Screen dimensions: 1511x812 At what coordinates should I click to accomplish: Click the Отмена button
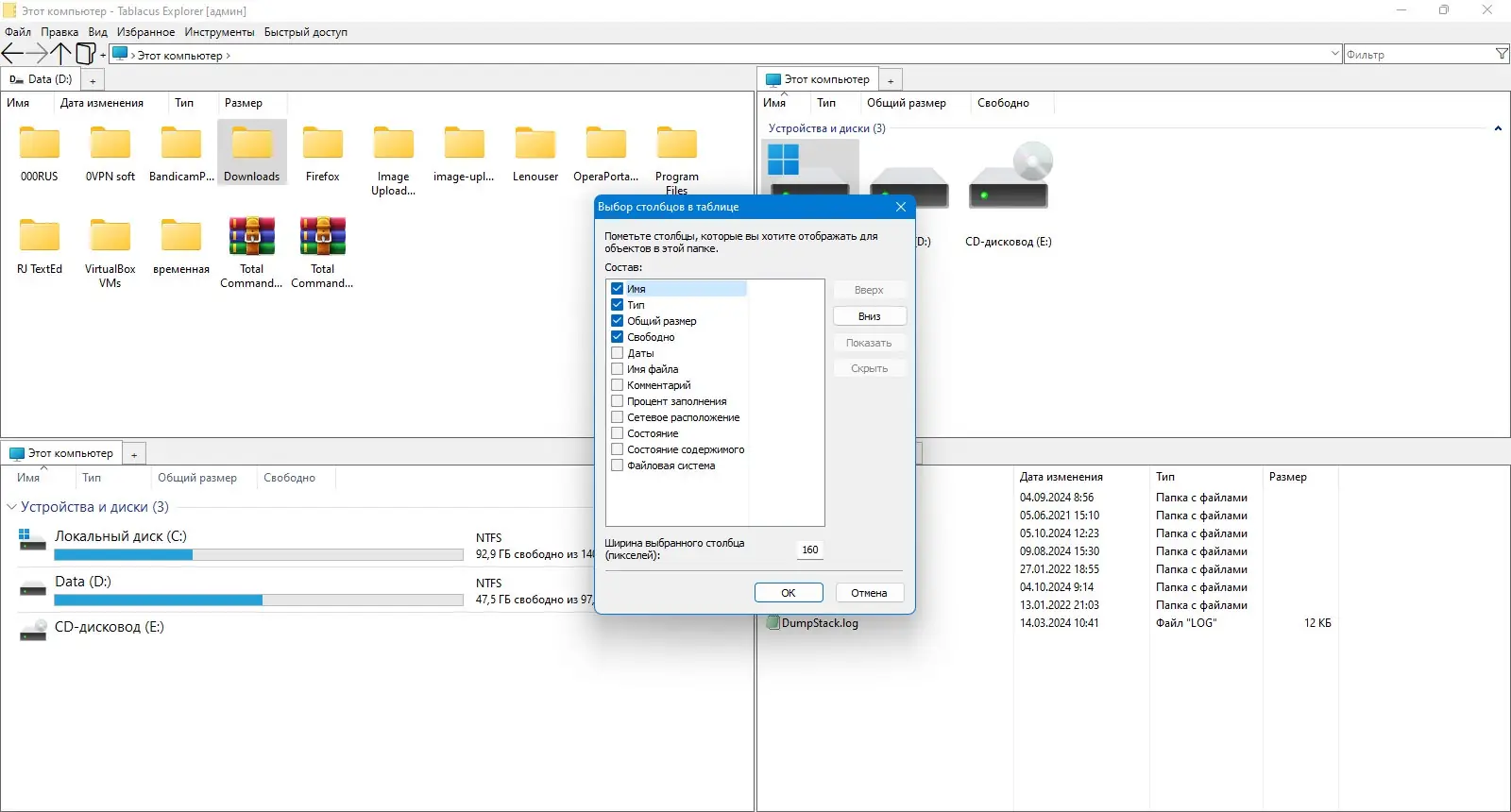(x=869, y=593)
